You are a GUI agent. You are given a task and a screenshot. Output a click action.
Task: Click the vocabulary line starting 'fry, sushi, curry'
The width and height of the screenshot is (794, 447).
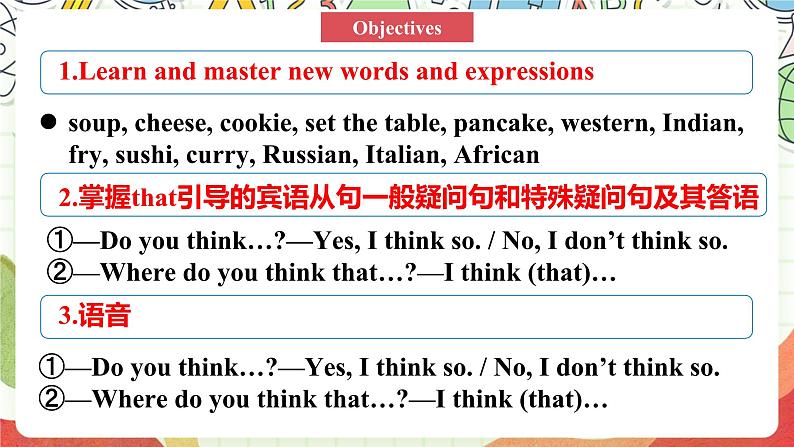304,154
